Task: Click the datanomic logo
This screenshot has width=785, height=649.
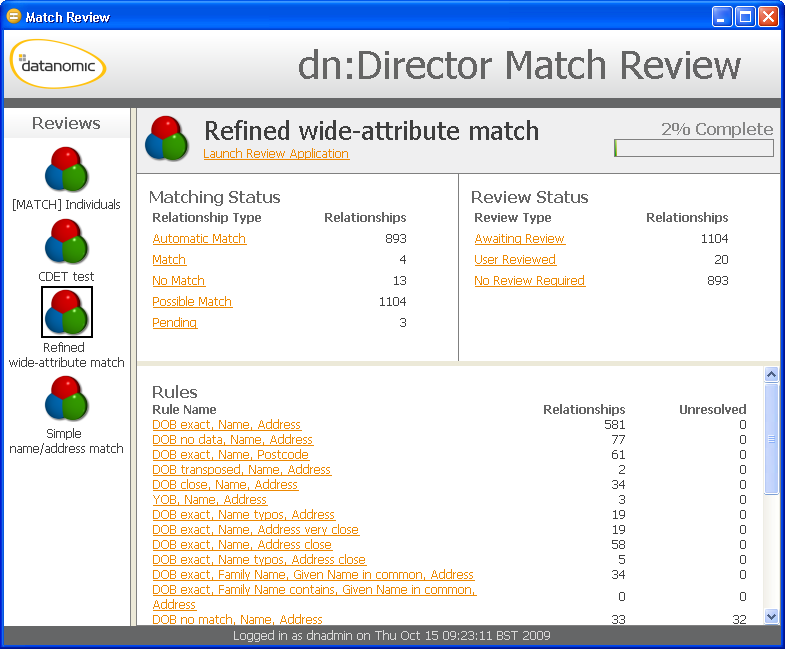Action: tap(58, 65)
